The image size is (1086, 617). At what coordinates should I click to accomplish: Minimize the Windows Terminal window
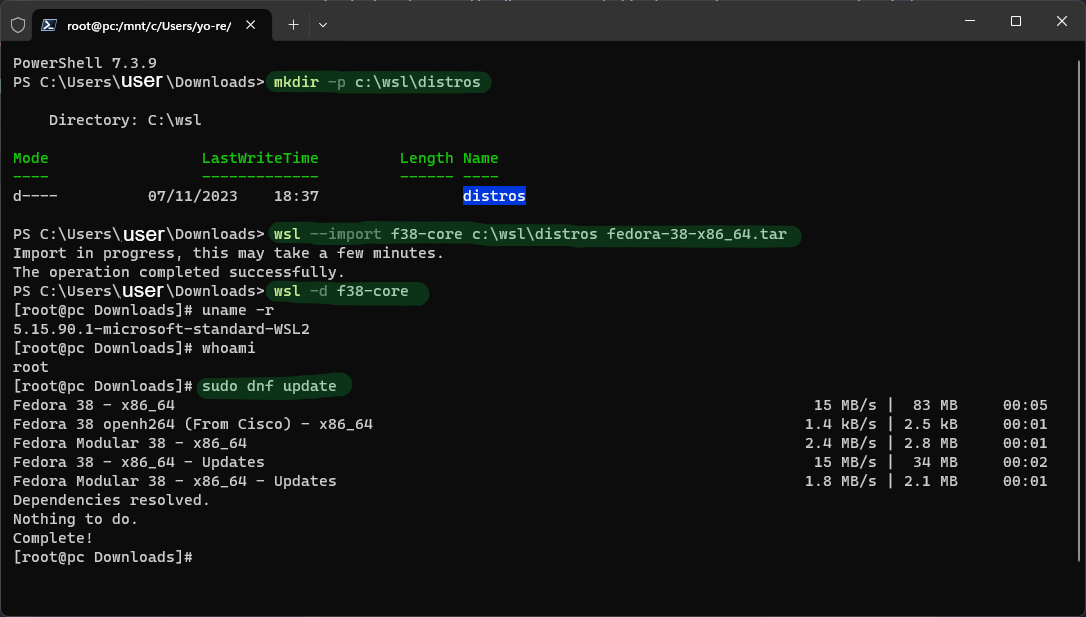[x=969, y=21]
